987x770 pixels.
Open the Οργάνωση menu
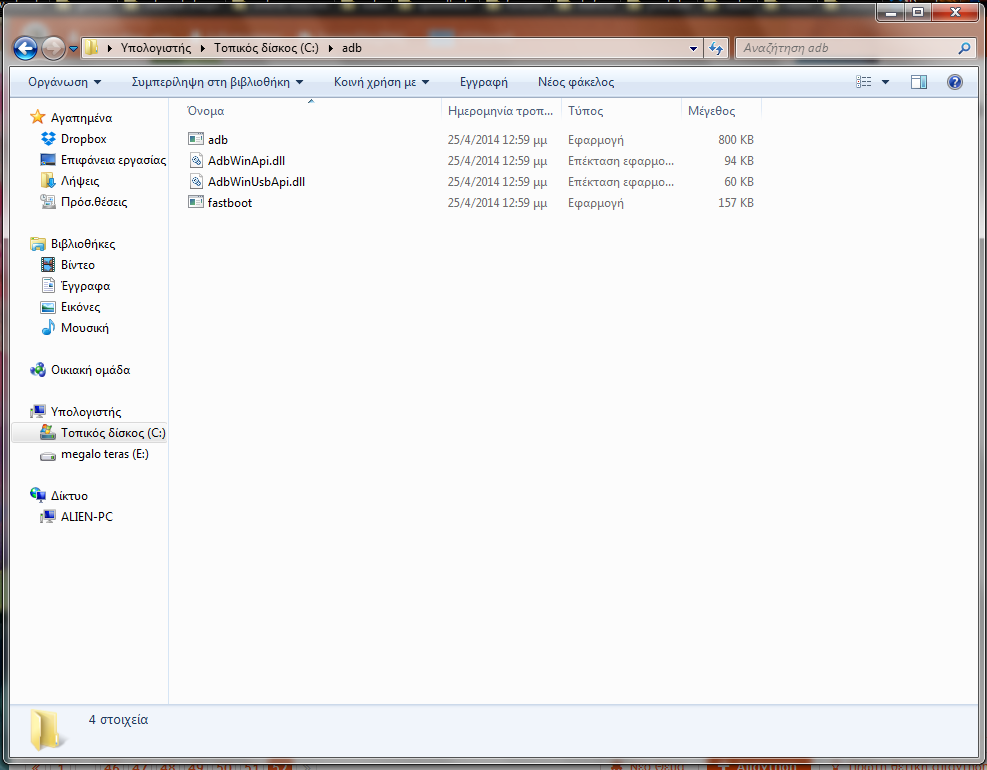coord(64,82)
